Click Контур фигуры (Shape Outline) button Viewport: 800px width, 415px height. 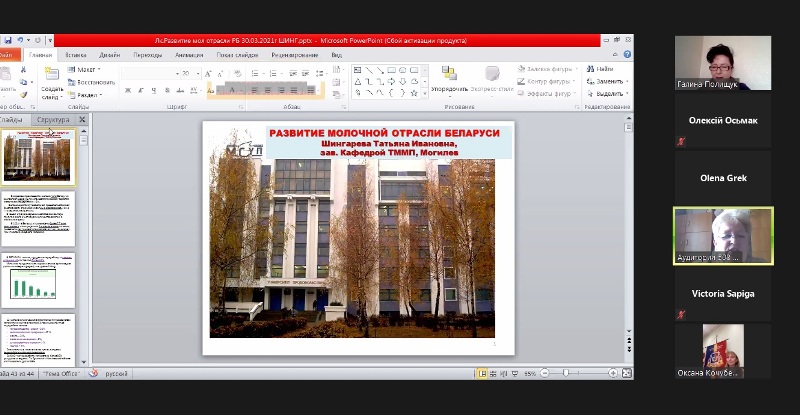pyautogui.click(x=545, y=81)
